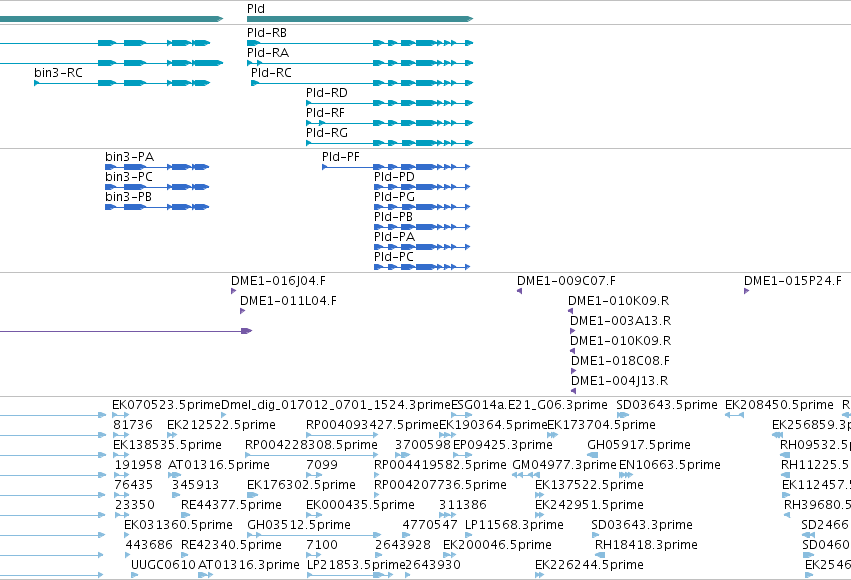Click the DME1-011L04.F feature label
This screenshot has height=580, width=851.
coord(288,301)
